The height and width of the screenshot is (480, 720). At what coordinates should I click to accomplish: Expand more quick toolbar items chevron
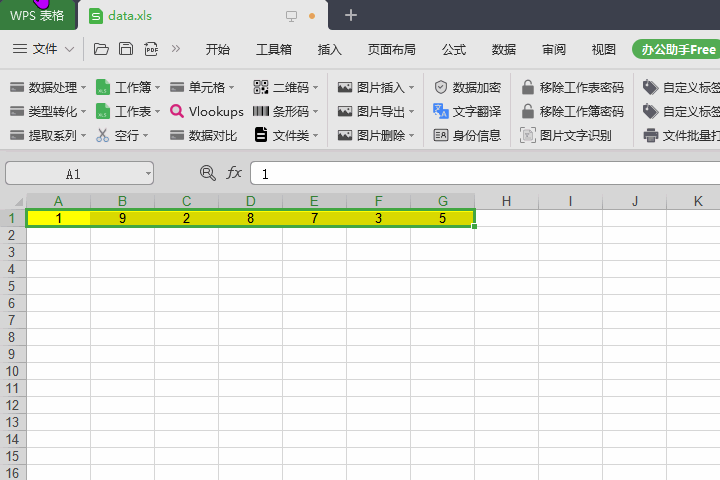coord(176,49)
